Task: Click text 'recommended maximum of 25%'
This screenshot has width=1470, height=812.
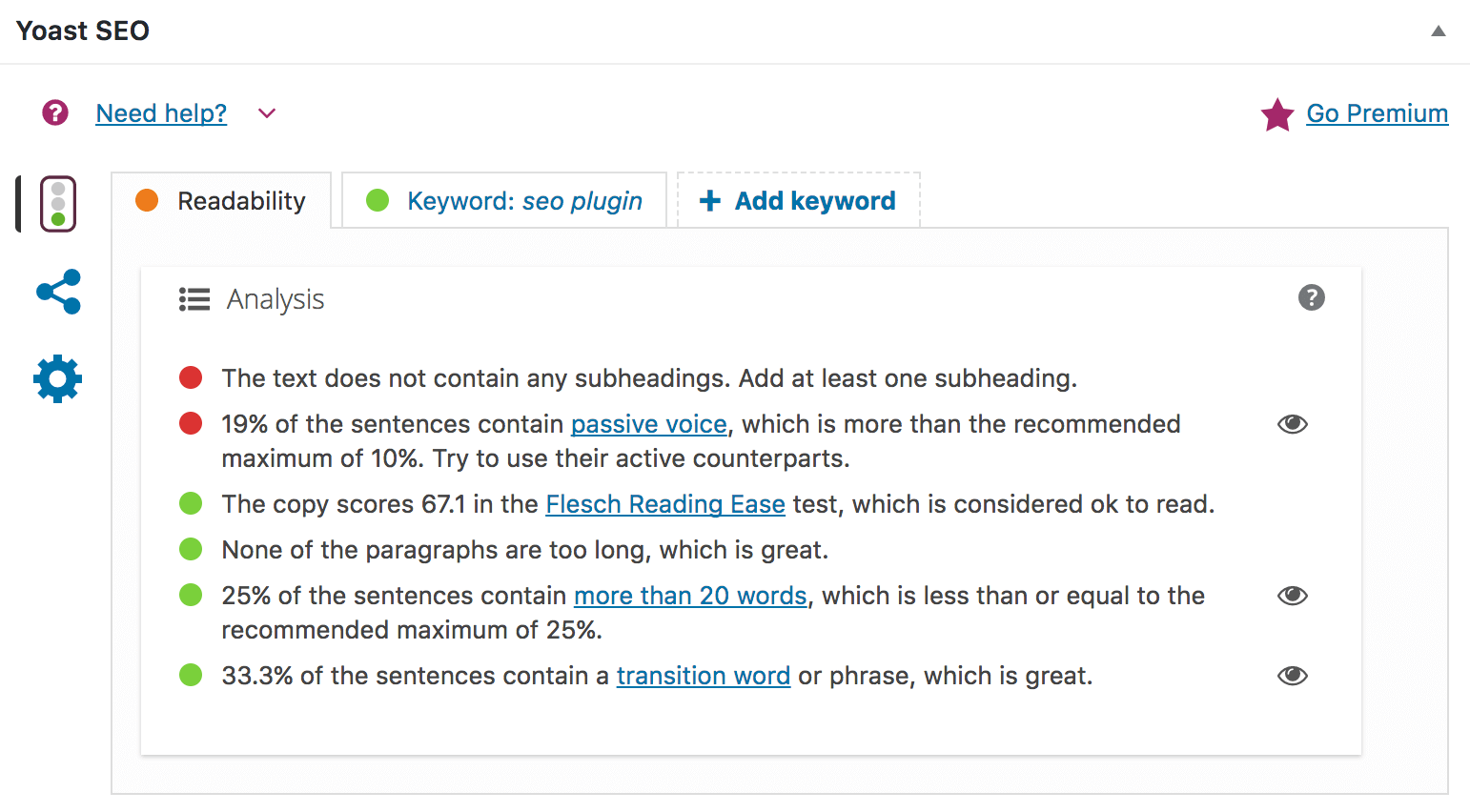Action: 412,630
